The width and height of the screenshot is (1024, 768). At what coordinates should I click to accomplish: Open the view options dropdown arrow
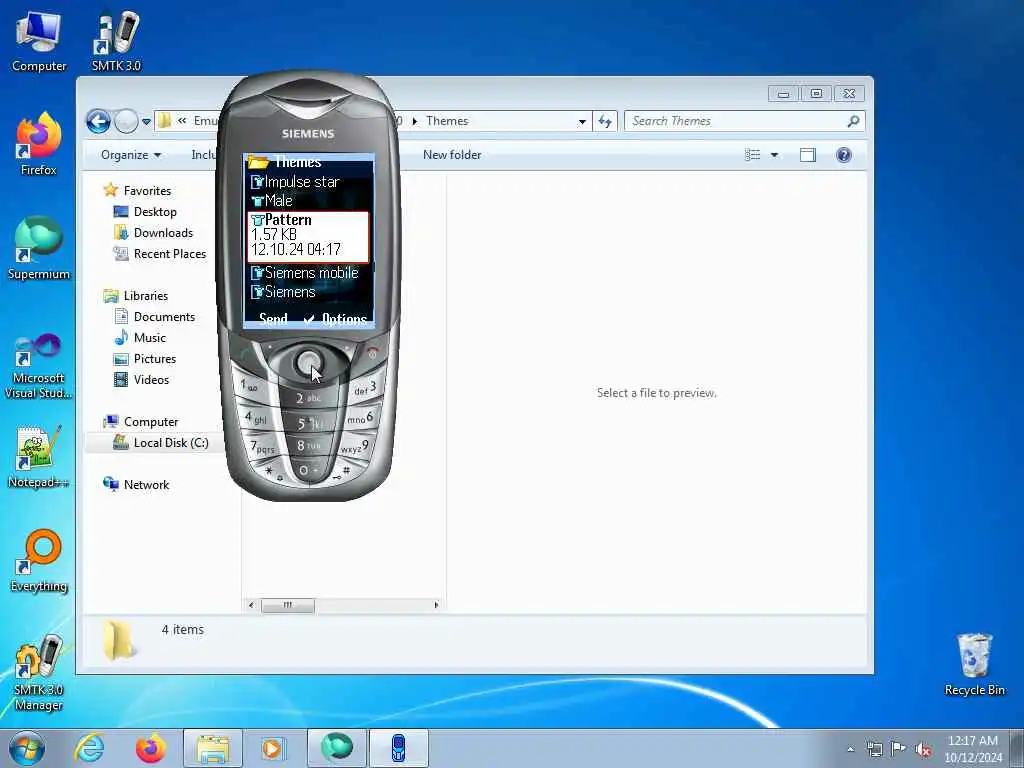pyautogui.click(x=775, y=155)
